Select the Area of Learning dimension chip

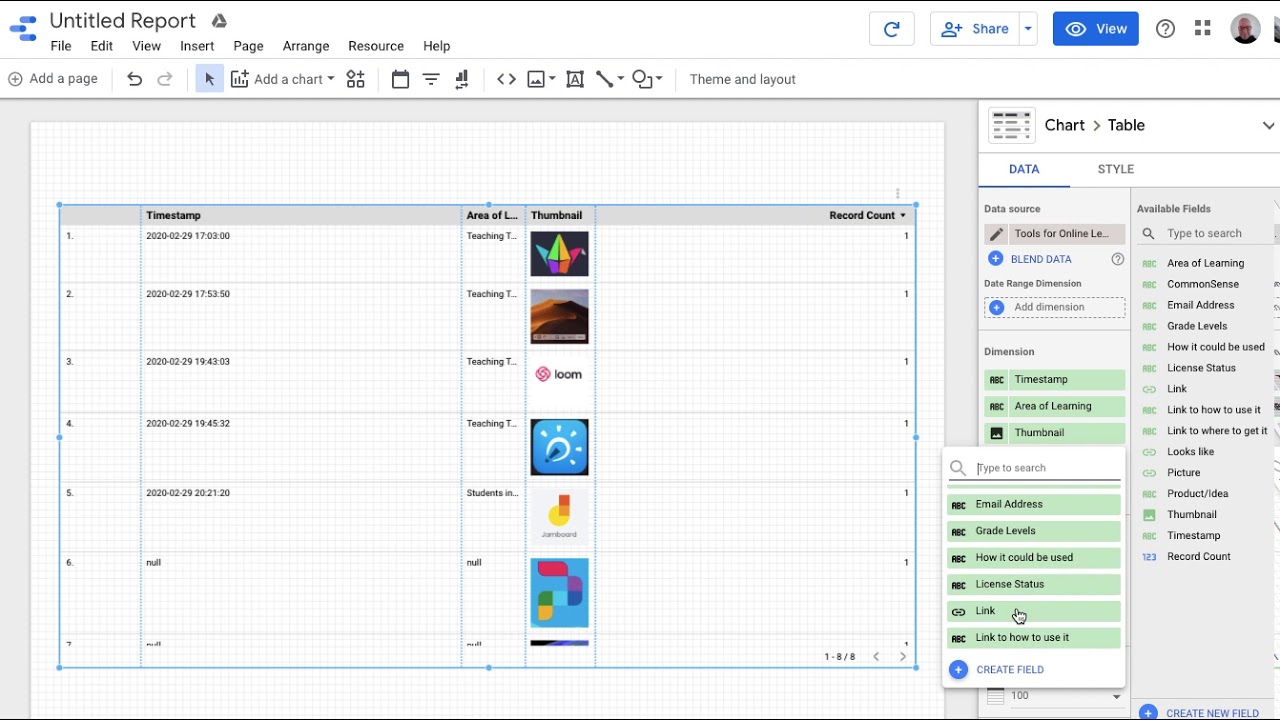[1055, 407]
